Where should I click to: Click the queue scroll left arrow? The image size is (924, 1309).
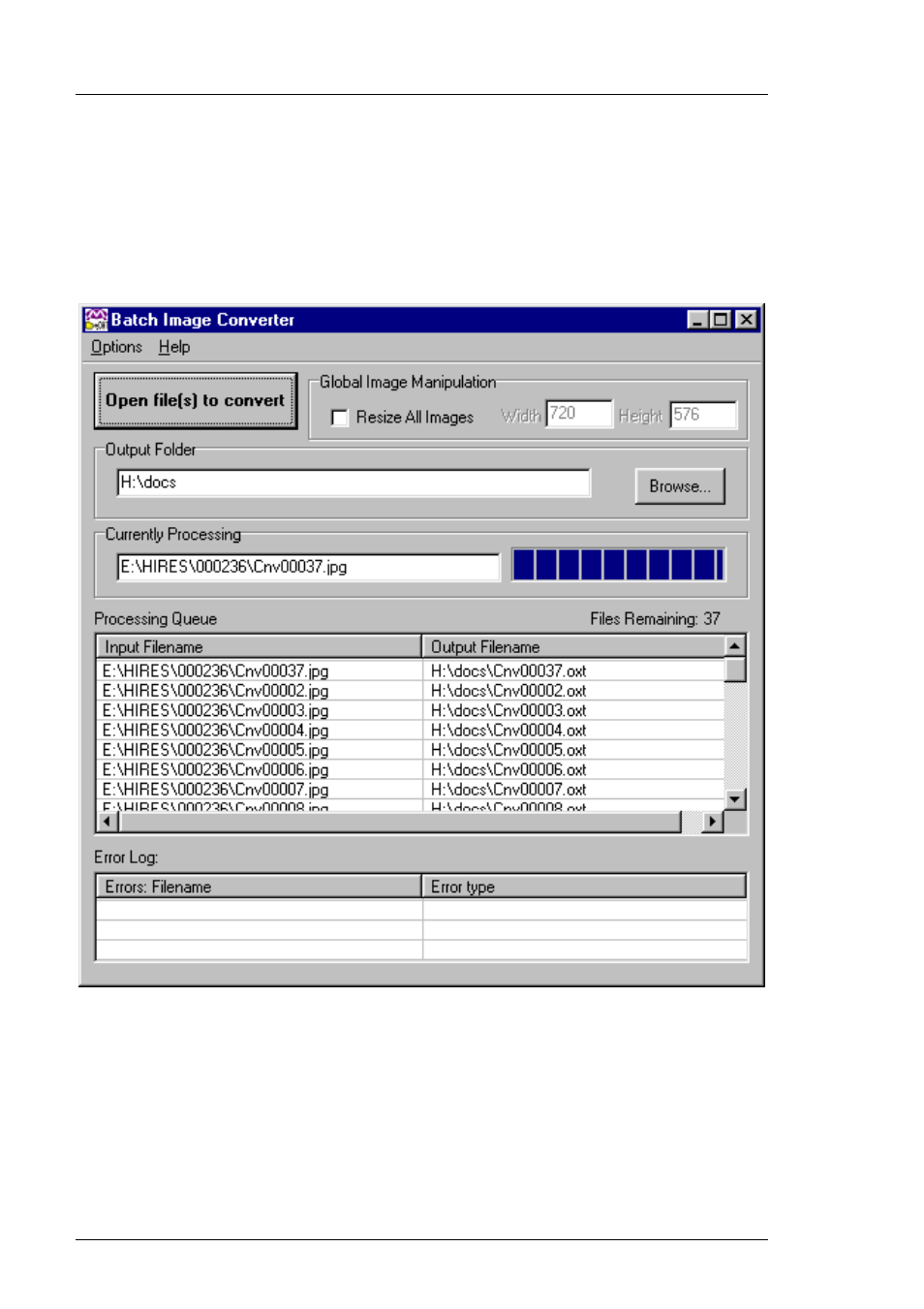(x=107, y=822)
